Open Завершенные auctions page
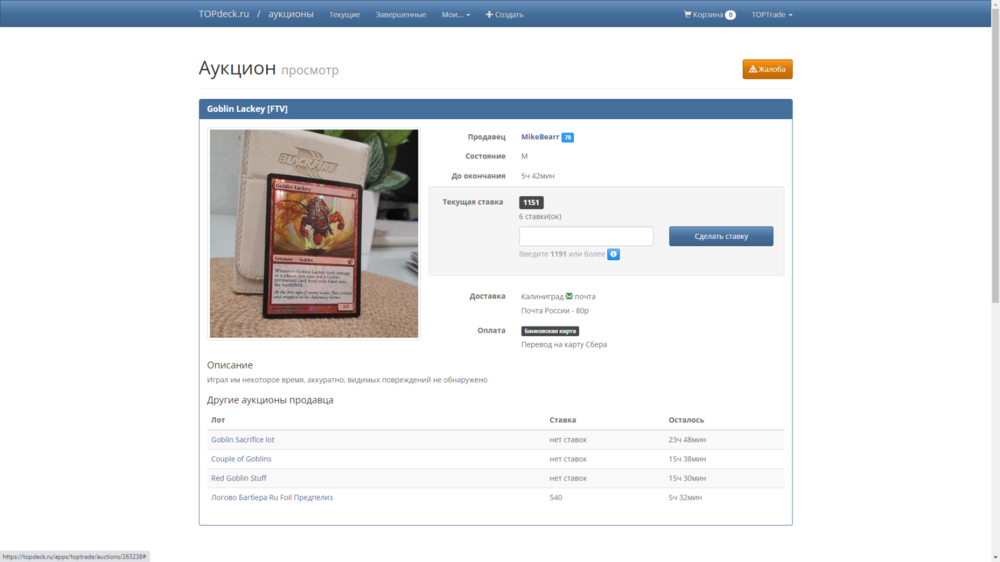The width and height of the screenshot is (1000, 562). (400, 15)
